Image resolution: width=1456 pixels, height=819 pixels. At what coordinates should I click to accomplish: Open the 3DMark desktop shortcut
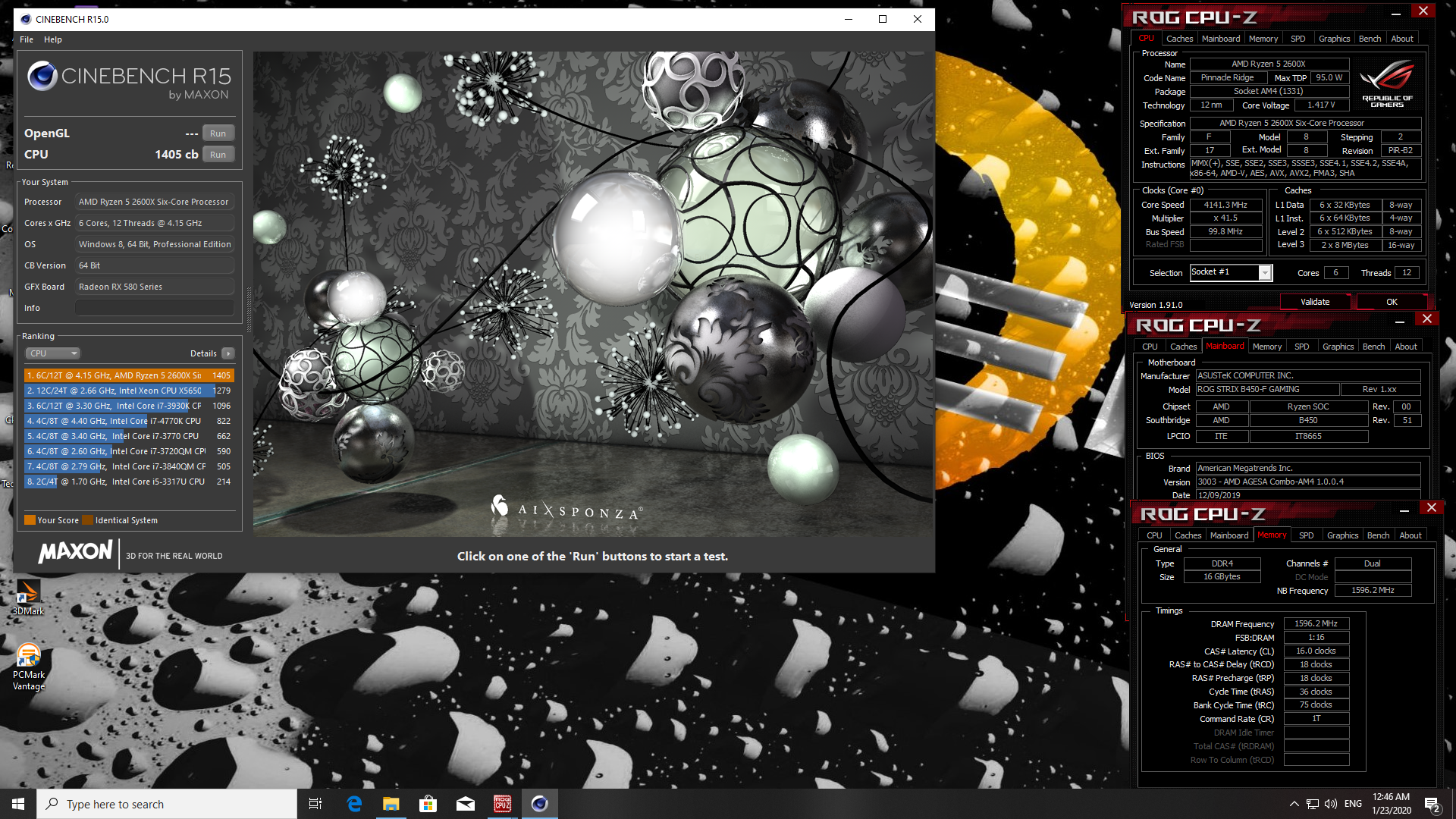[28, 597]
